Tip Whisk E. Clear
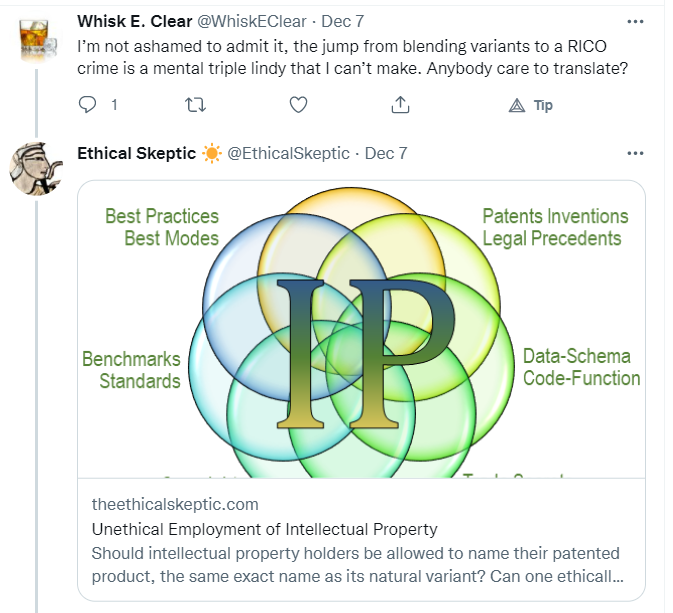Screen dimensions: 673x613 point(531,105)
